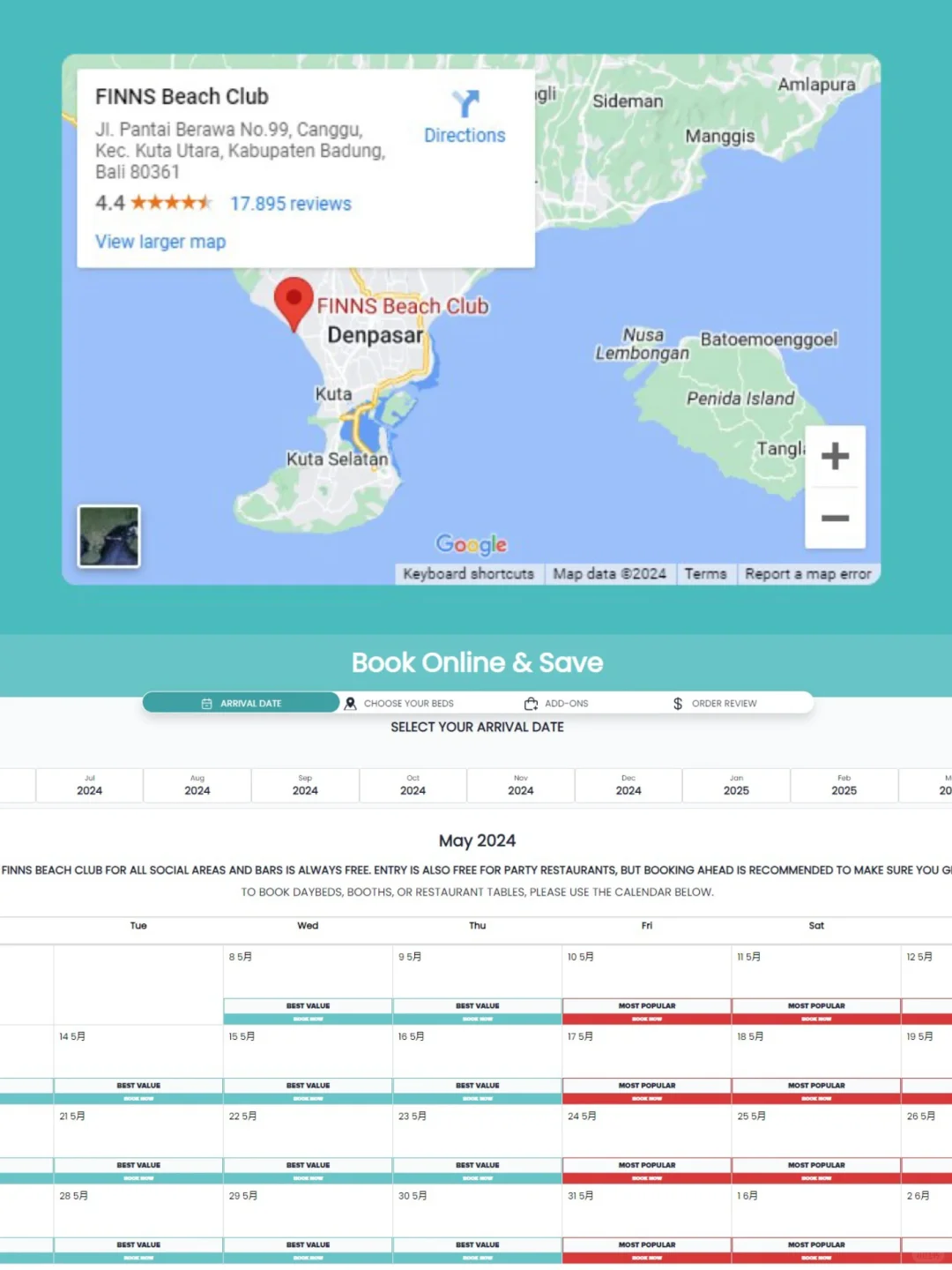
Task: Click the Book Online & Save heading
Action: (477, 662)
